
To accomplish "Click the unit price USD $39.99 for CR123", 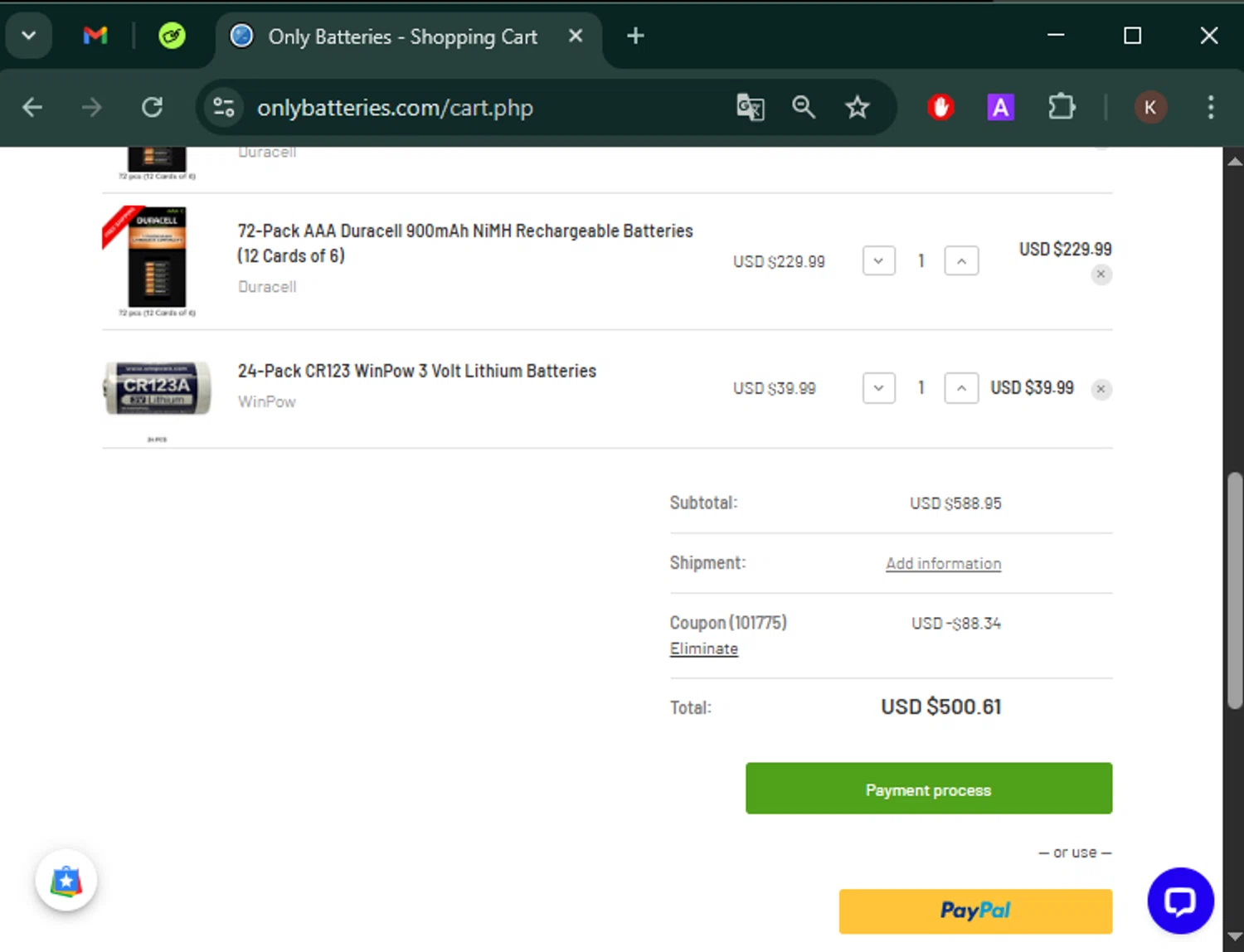I will [775, 388].
